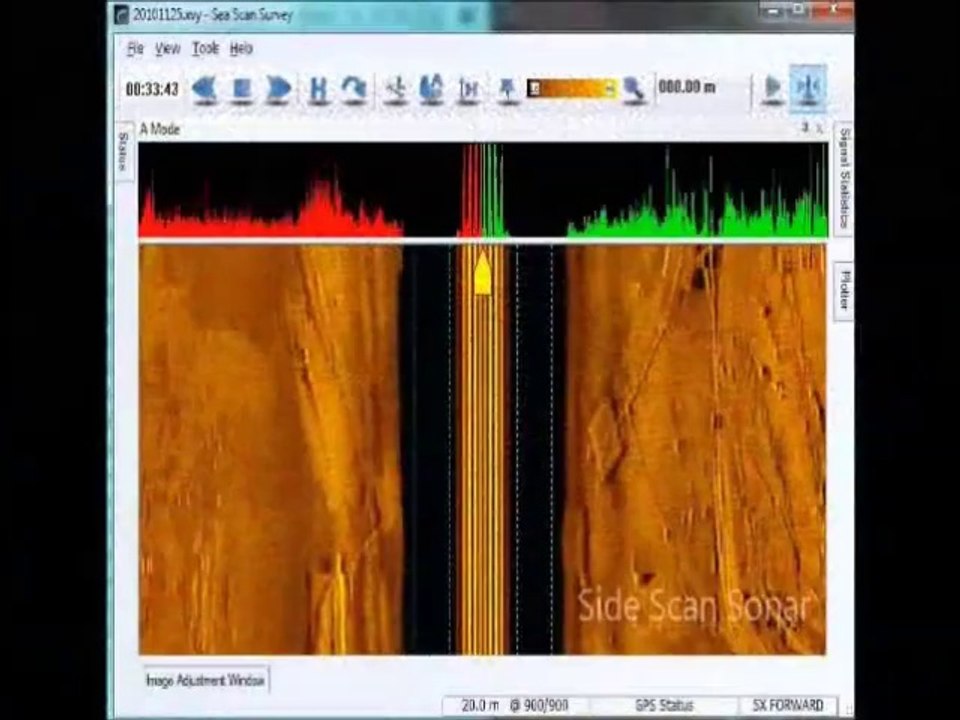The height and width of the screenshot is (720, 960).
Task: Click the Image Adjustment Window tab
Action: point(205,680)
